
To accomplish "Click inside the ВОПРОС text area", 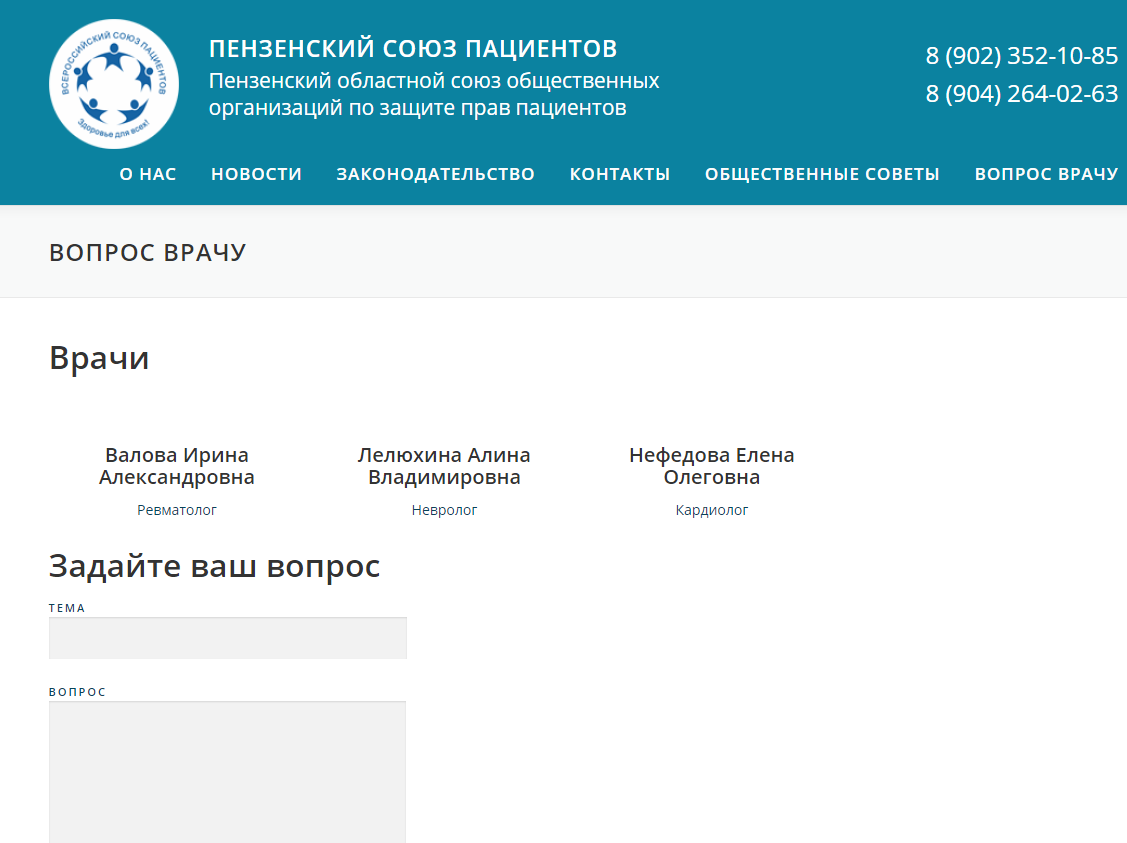I will pyautogui.click(x=228, y=770).
